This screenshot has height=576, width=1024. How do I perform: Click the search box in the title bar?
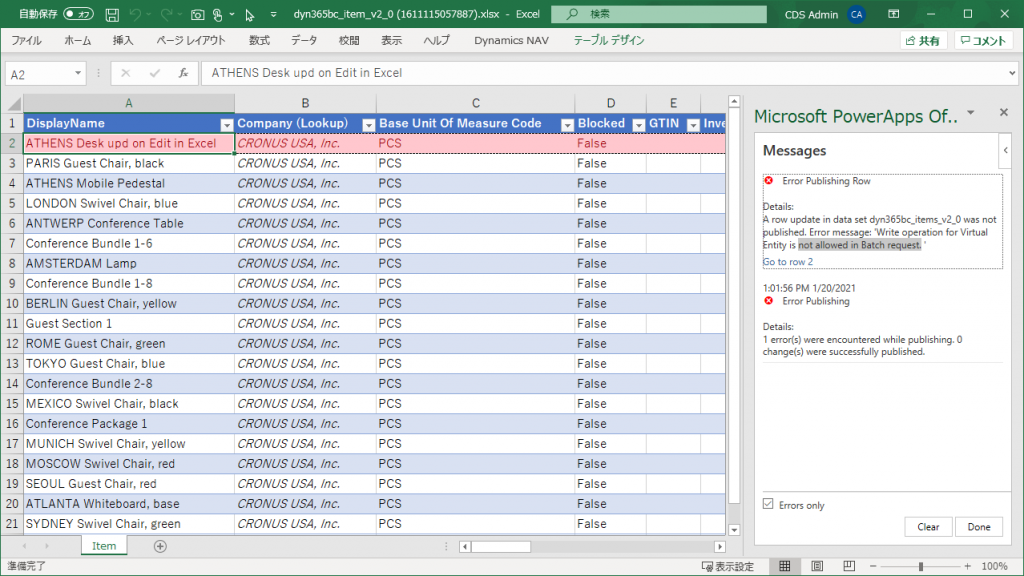(658, 14)
